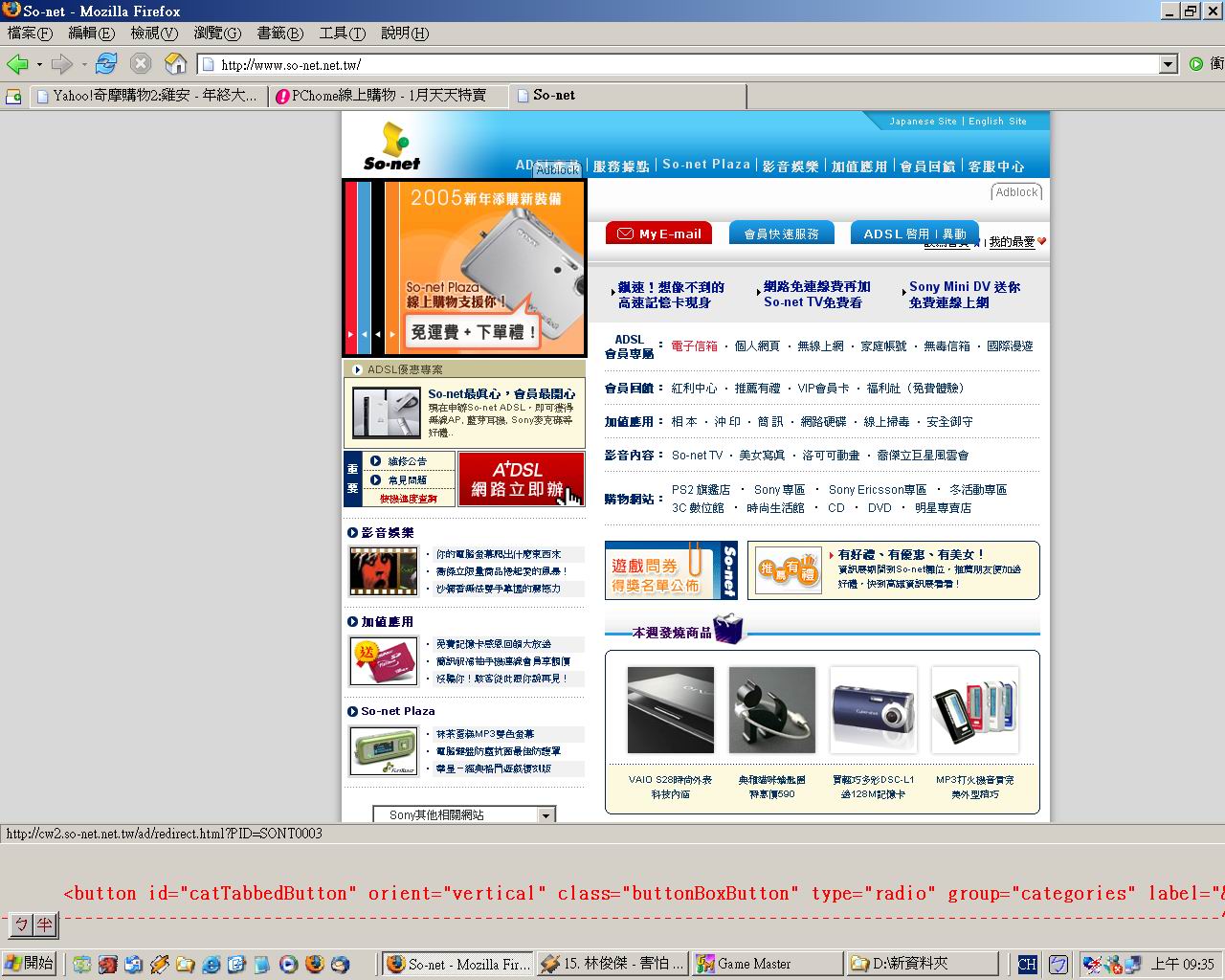Image resolution: width=1225 pixels, height=980 pixels.
Task: Click the green Go button beside the address bar
Action: click(x=1196, y=64)
